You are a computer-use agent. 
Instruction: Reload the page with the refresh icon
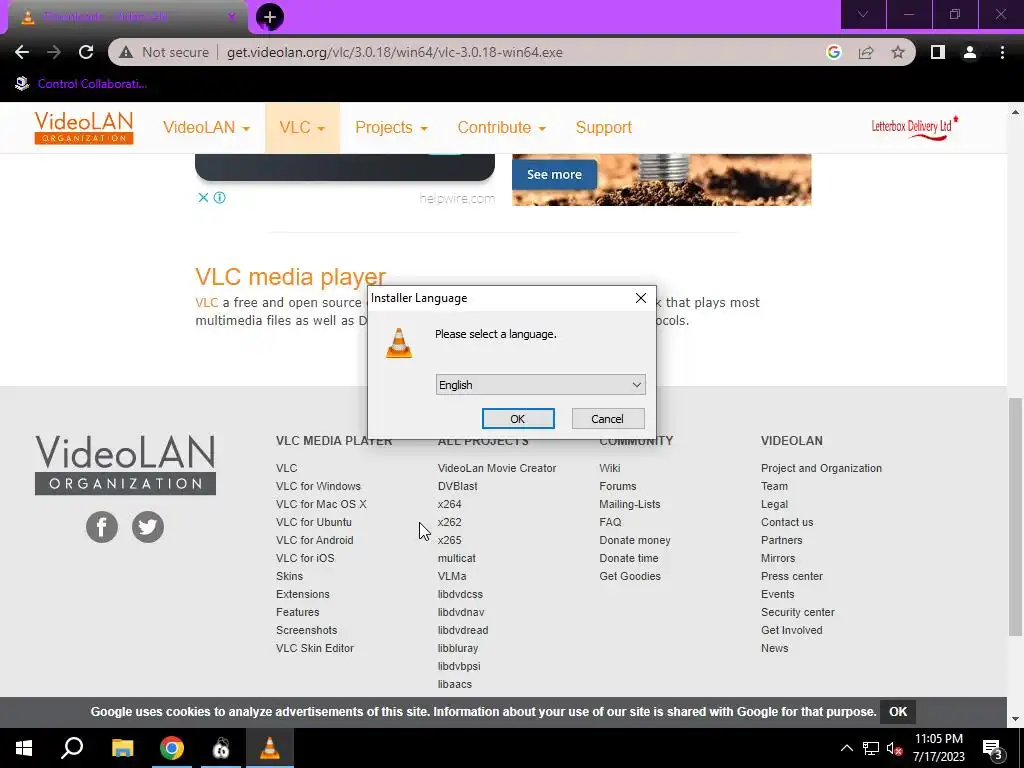pos(86,52)
